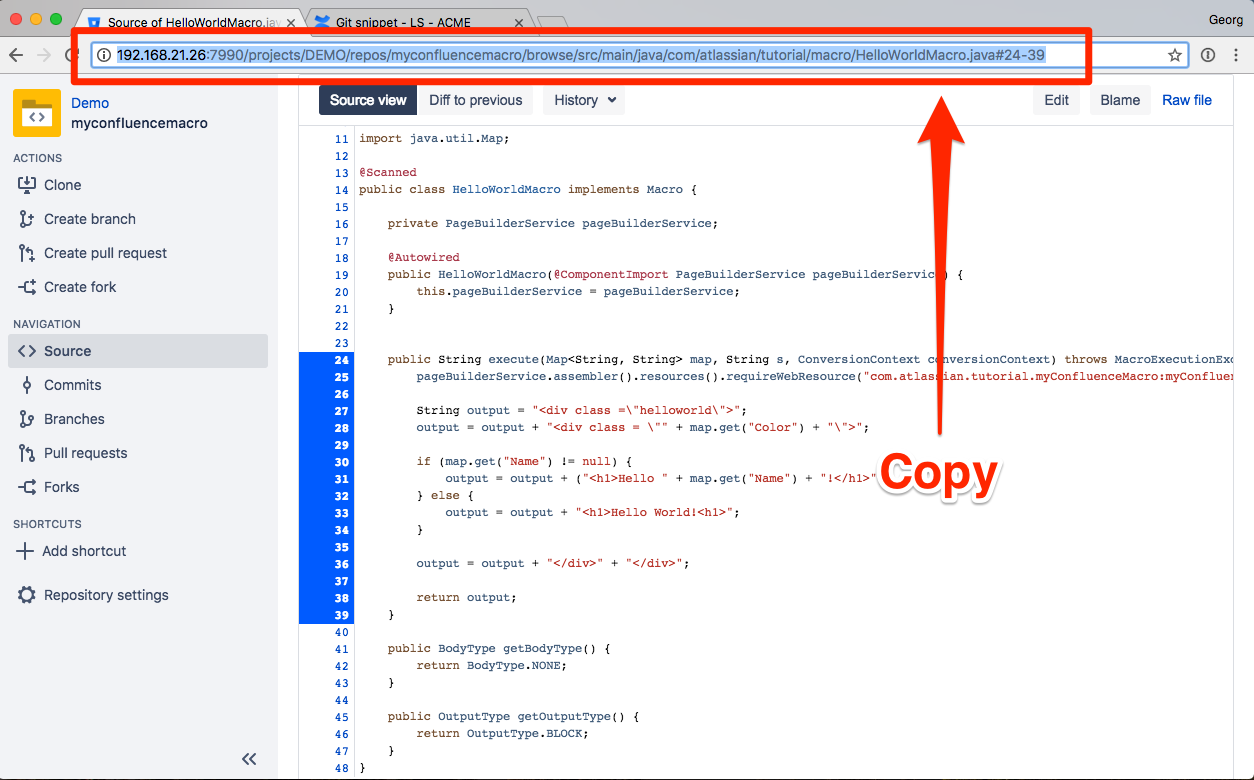Open the Commits navigation item
The height and width of the screenshot is (780, 1254).
point(72,385)
